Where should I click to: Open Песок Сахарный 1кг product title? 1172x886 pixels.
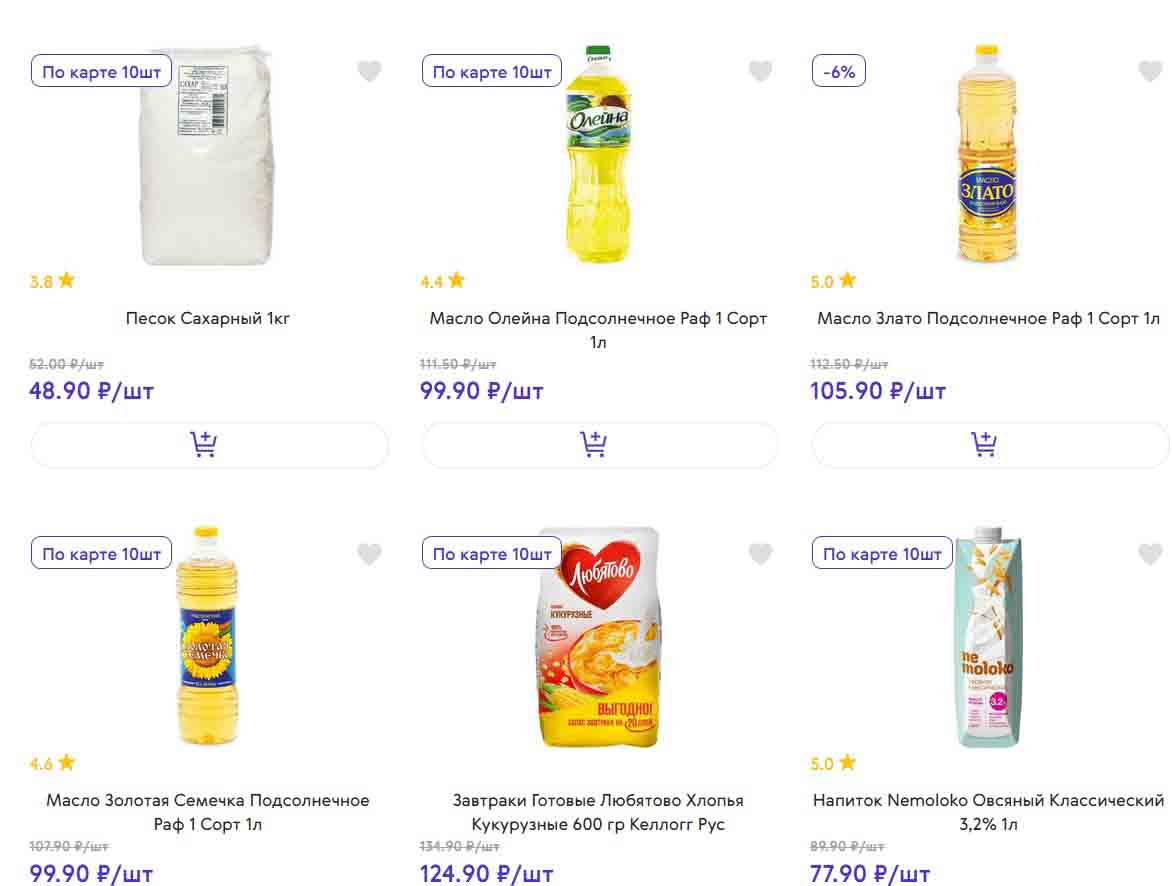tap(208, 319)
